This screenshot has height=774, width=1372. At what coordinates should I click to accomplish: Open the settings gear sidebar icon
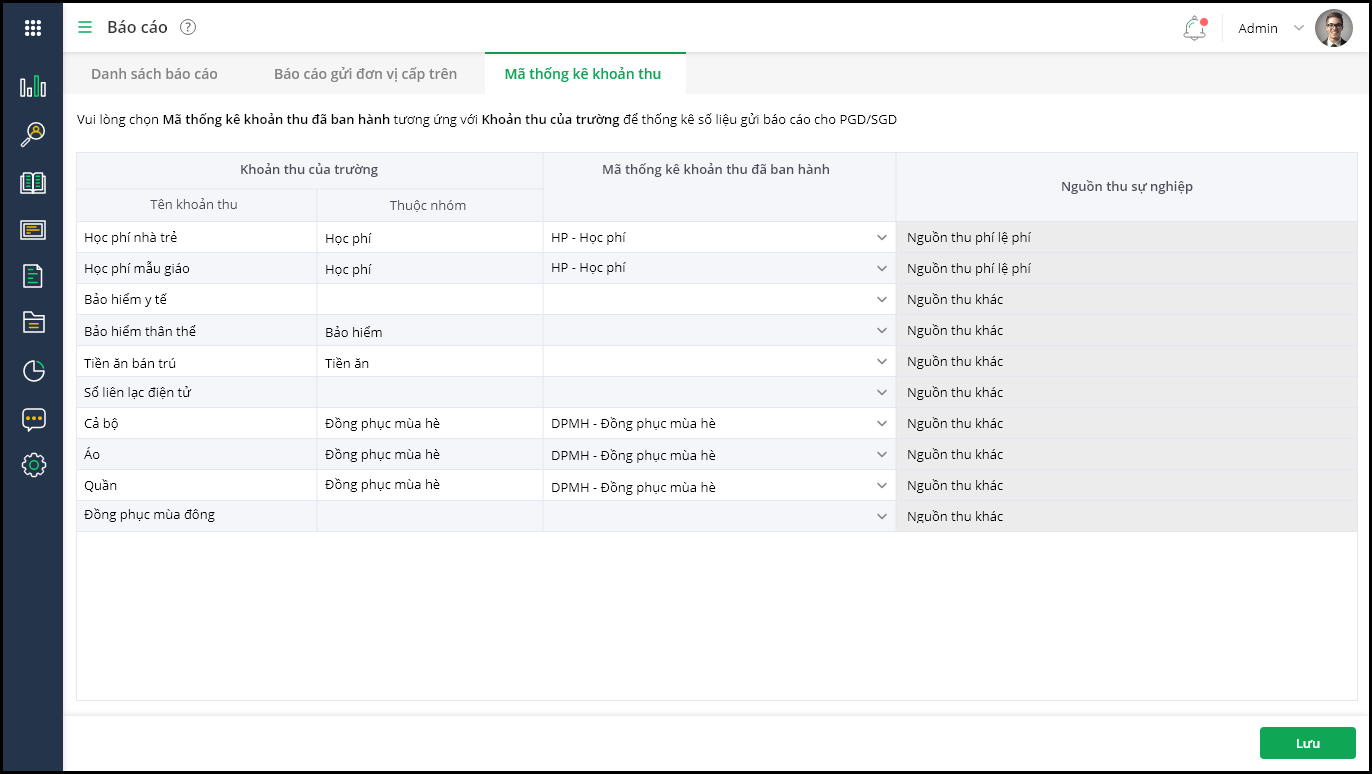click(x=33, y=464)
